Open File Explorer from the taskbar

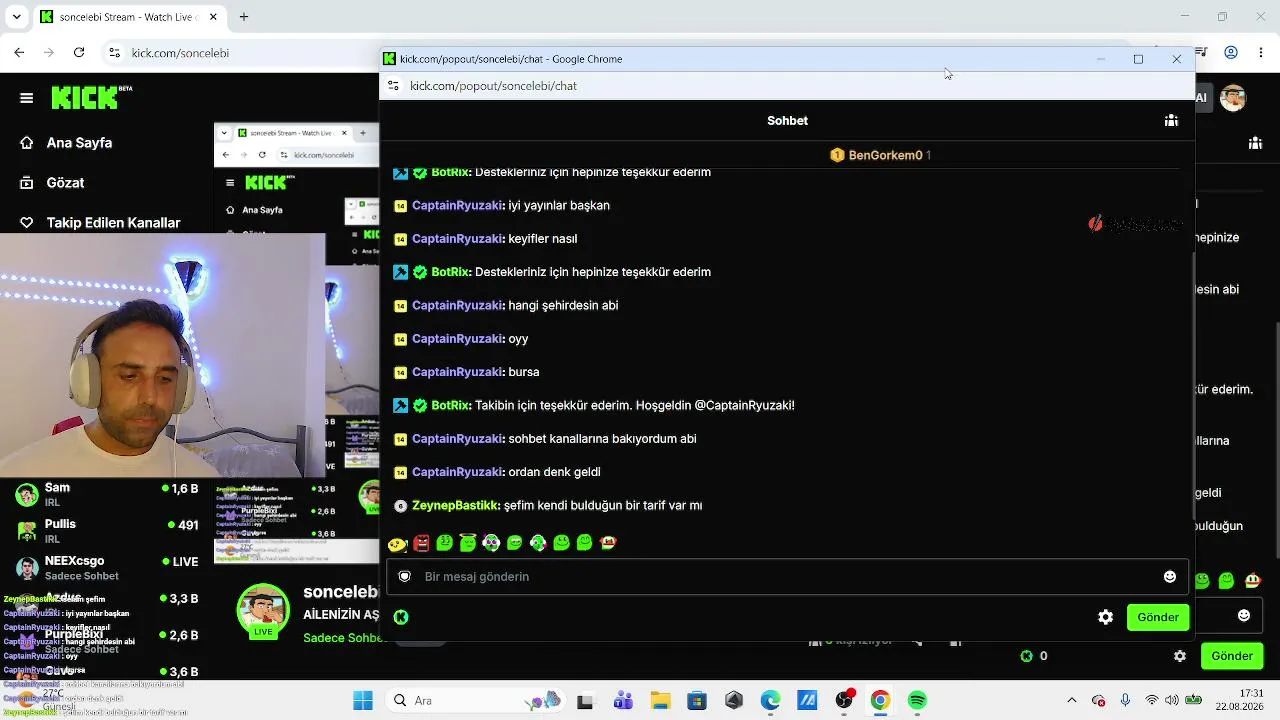pos(659,700)
